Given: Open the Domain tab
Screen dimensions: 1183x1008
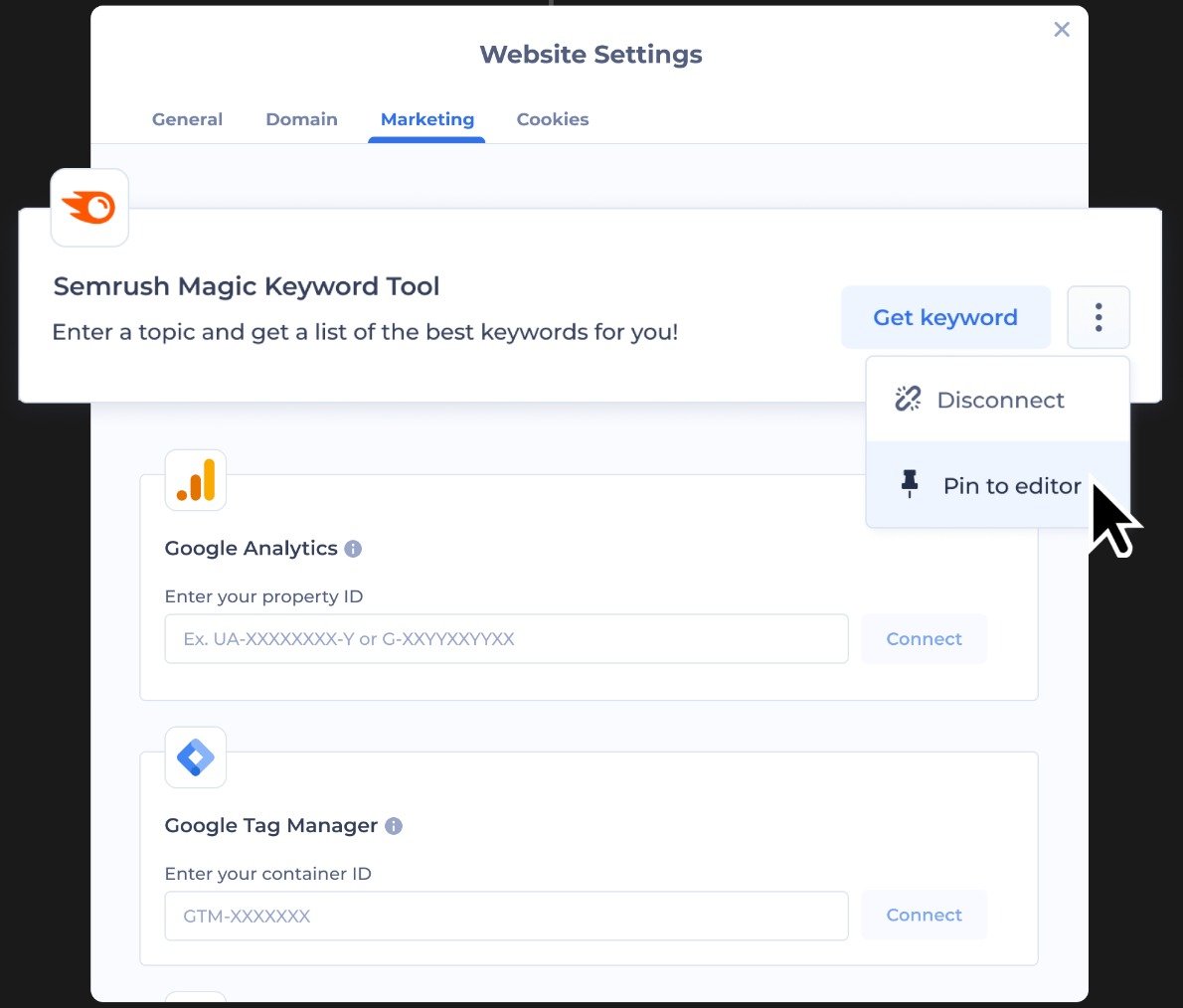Looking at the screenshot, I should tap(301, 119).
